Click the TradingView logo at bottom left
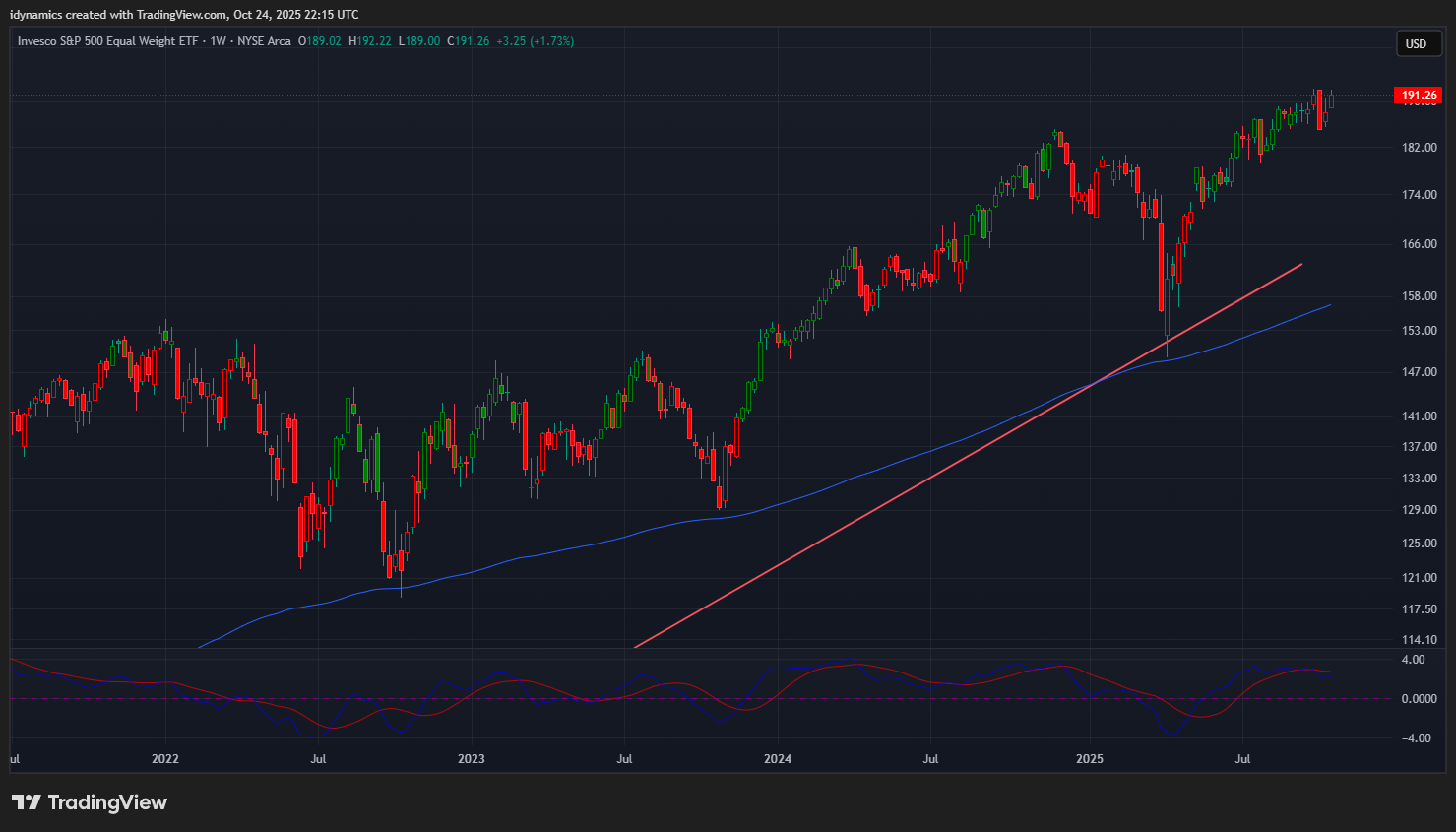The width and height of the screenshot is (1456, 832). pyautogui.click(x=90, y=802)
